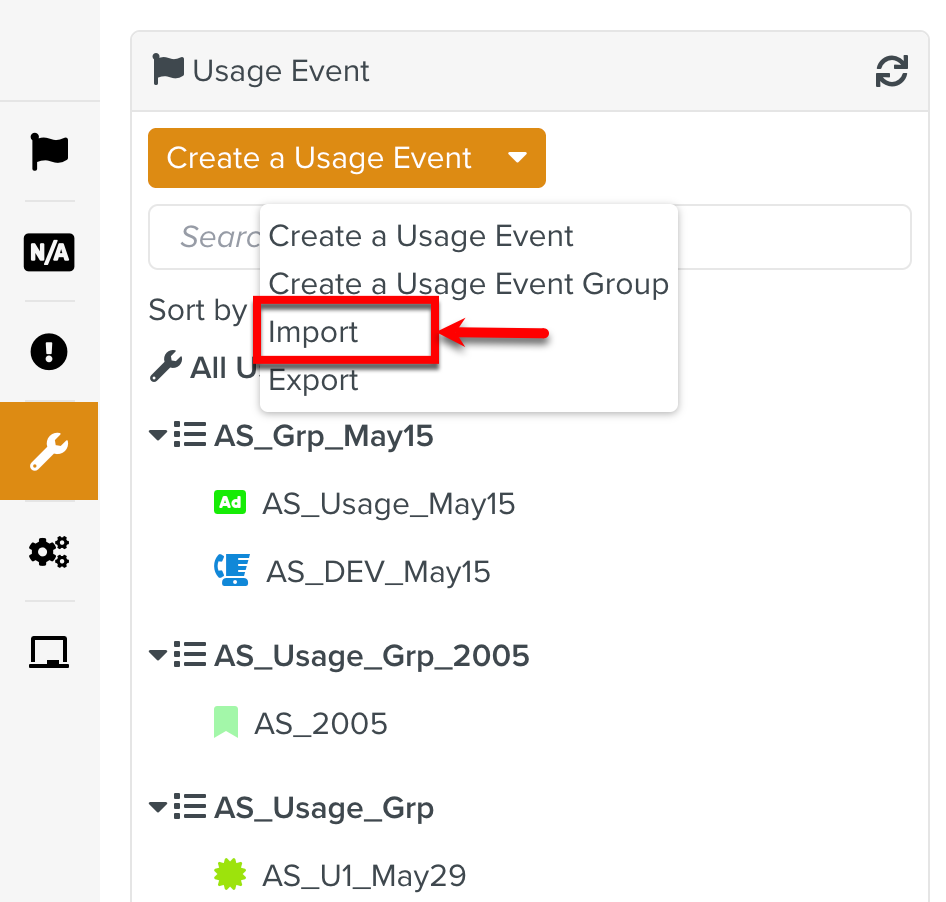Open the flag icon in the sidebar
Viewport: 946px width, 902px height.
49,151
